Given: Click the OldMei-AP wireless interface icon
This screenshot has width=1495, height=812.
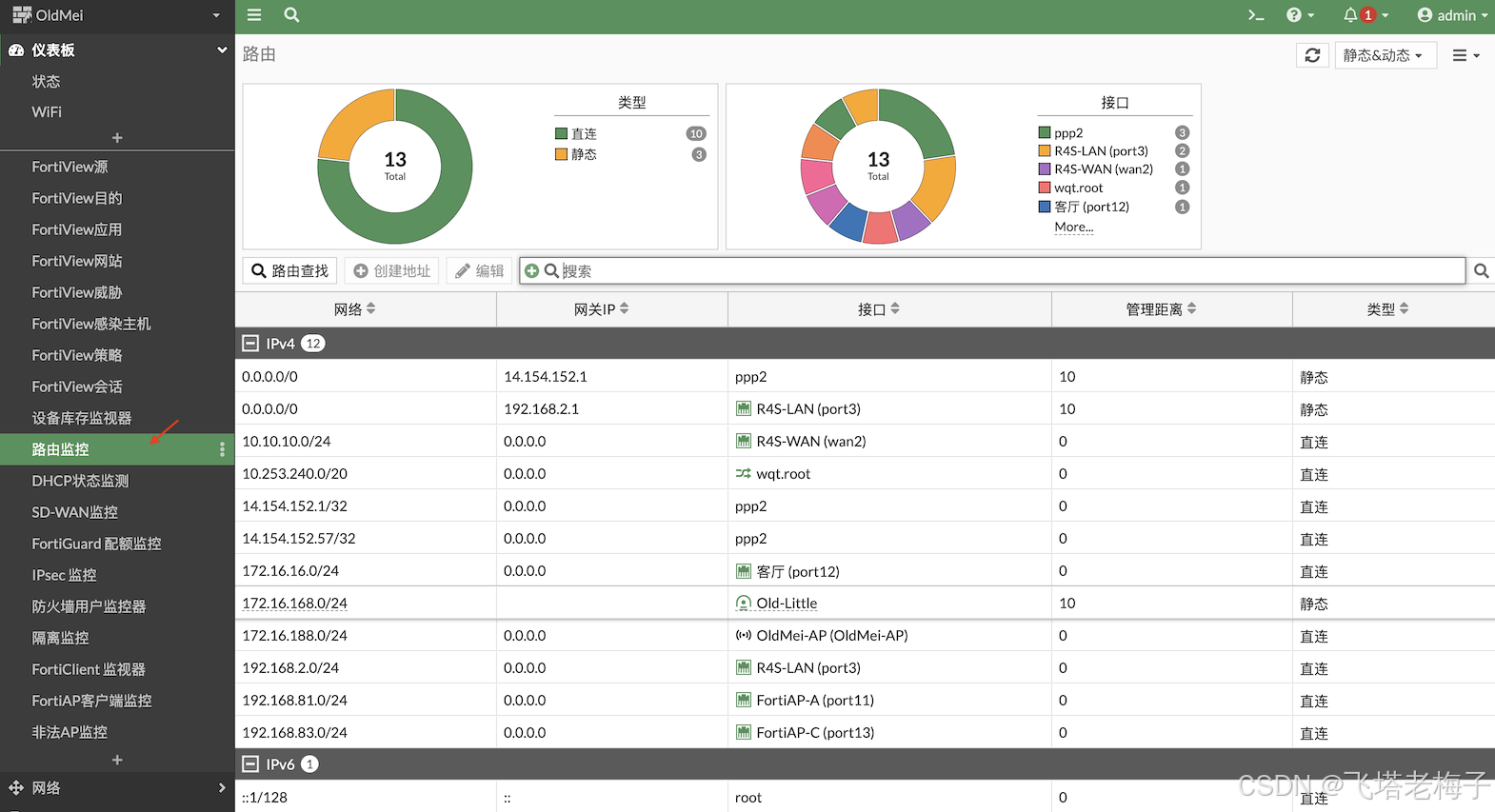Looking at the screenshot, I should (744, 635).
